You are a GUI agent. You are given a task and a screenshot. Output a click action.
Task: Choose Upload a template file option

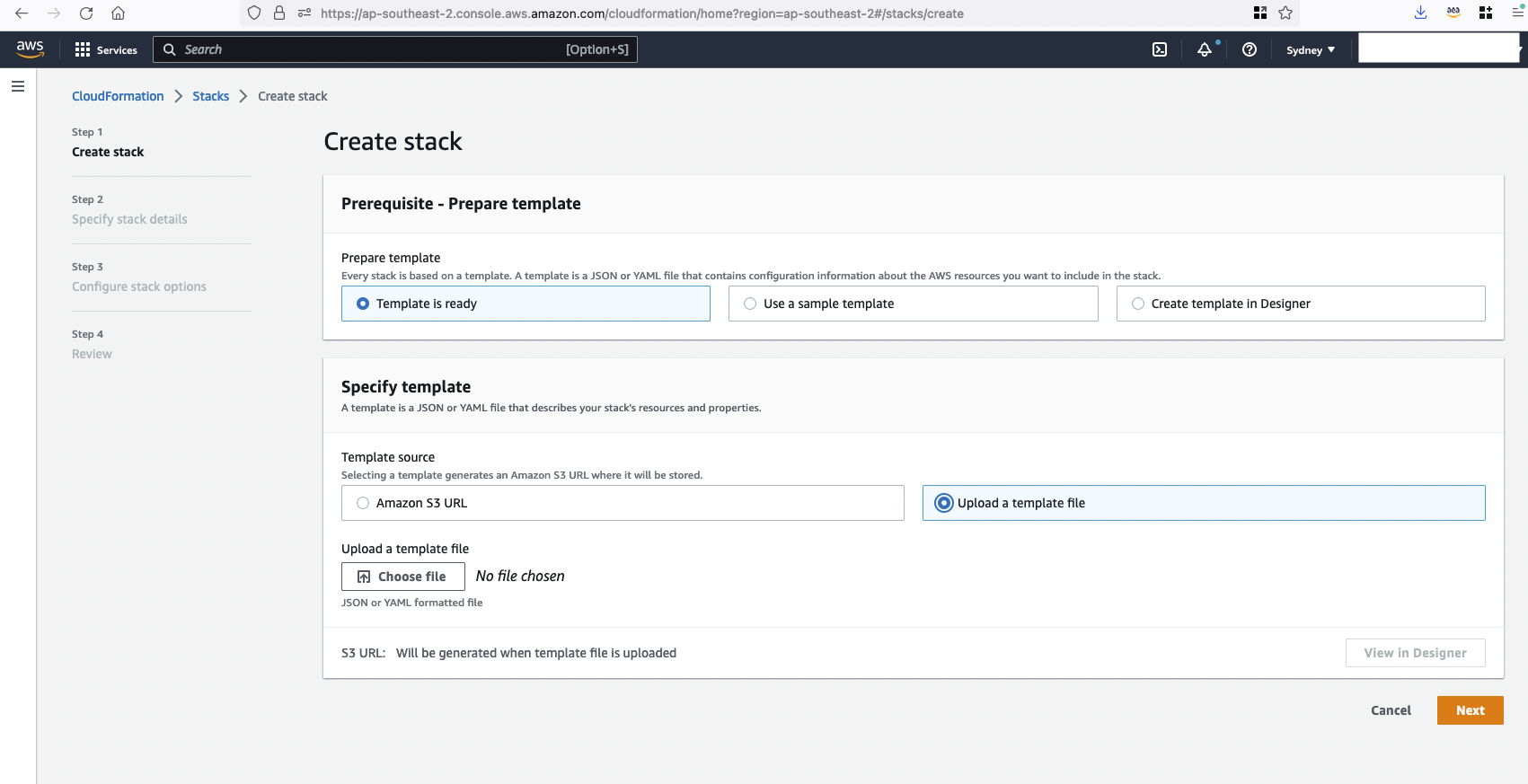coord(1204,503)
